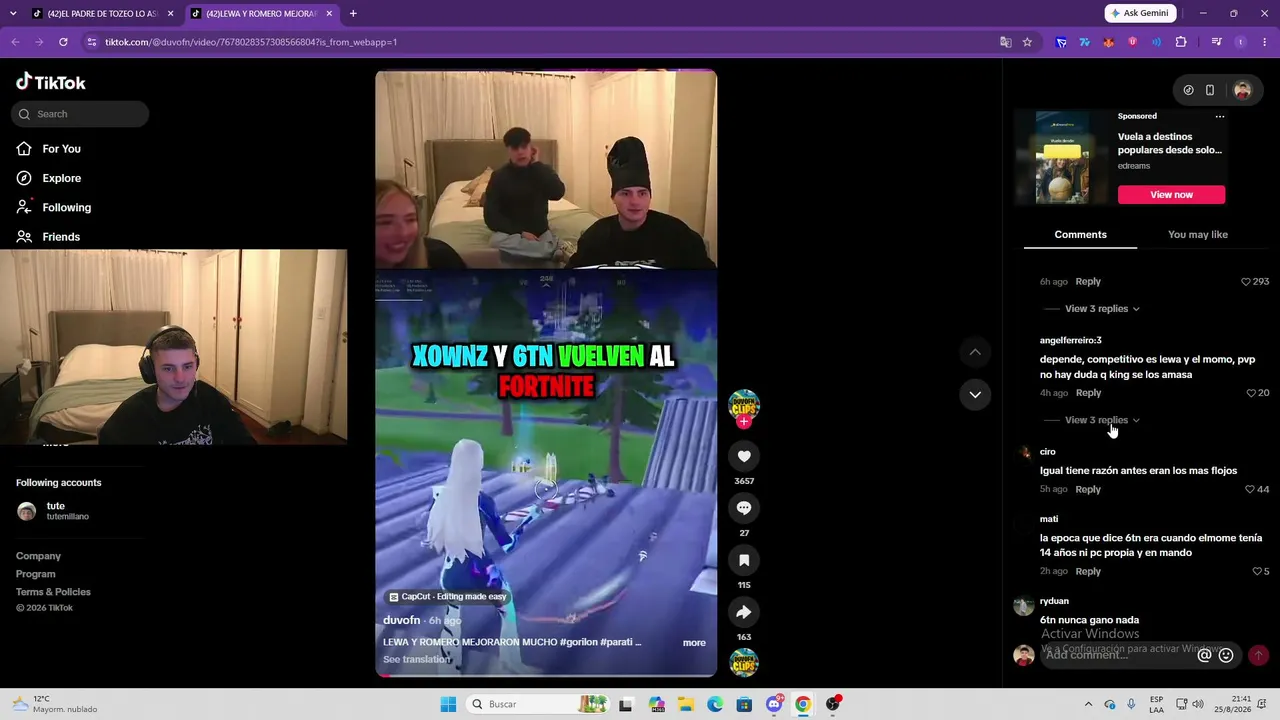Like mati's comment
The width and height of the screenshot is (1280, 720).
click(x=1257, y=571)
